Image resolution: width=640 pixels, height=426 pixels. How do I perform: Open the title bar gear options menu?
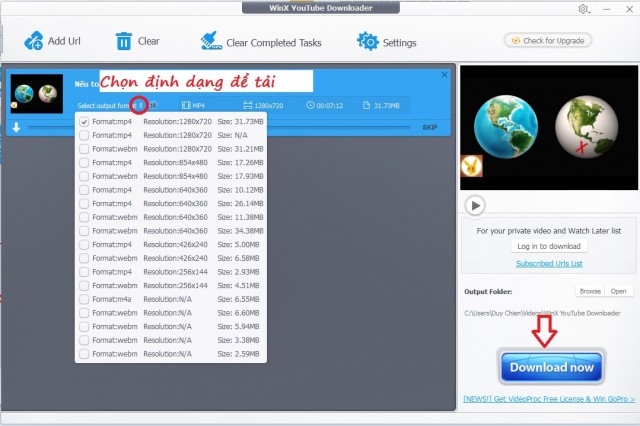tap(584, 9)
